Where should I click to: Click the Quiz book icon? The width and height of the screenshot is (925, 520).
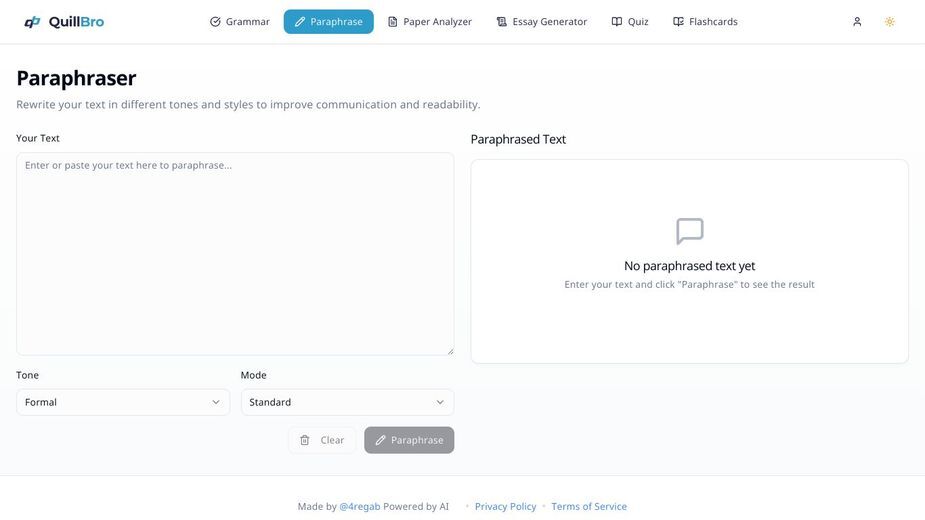(616, 22)
